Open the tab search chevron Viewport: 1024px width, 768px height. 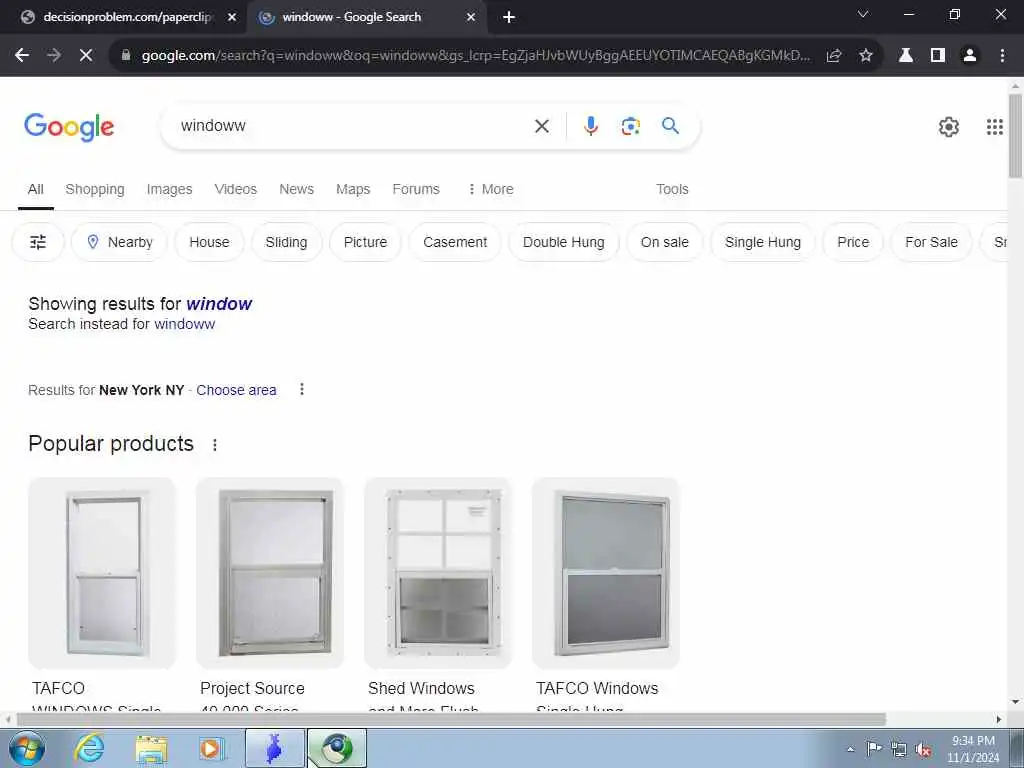click(863, 14)
